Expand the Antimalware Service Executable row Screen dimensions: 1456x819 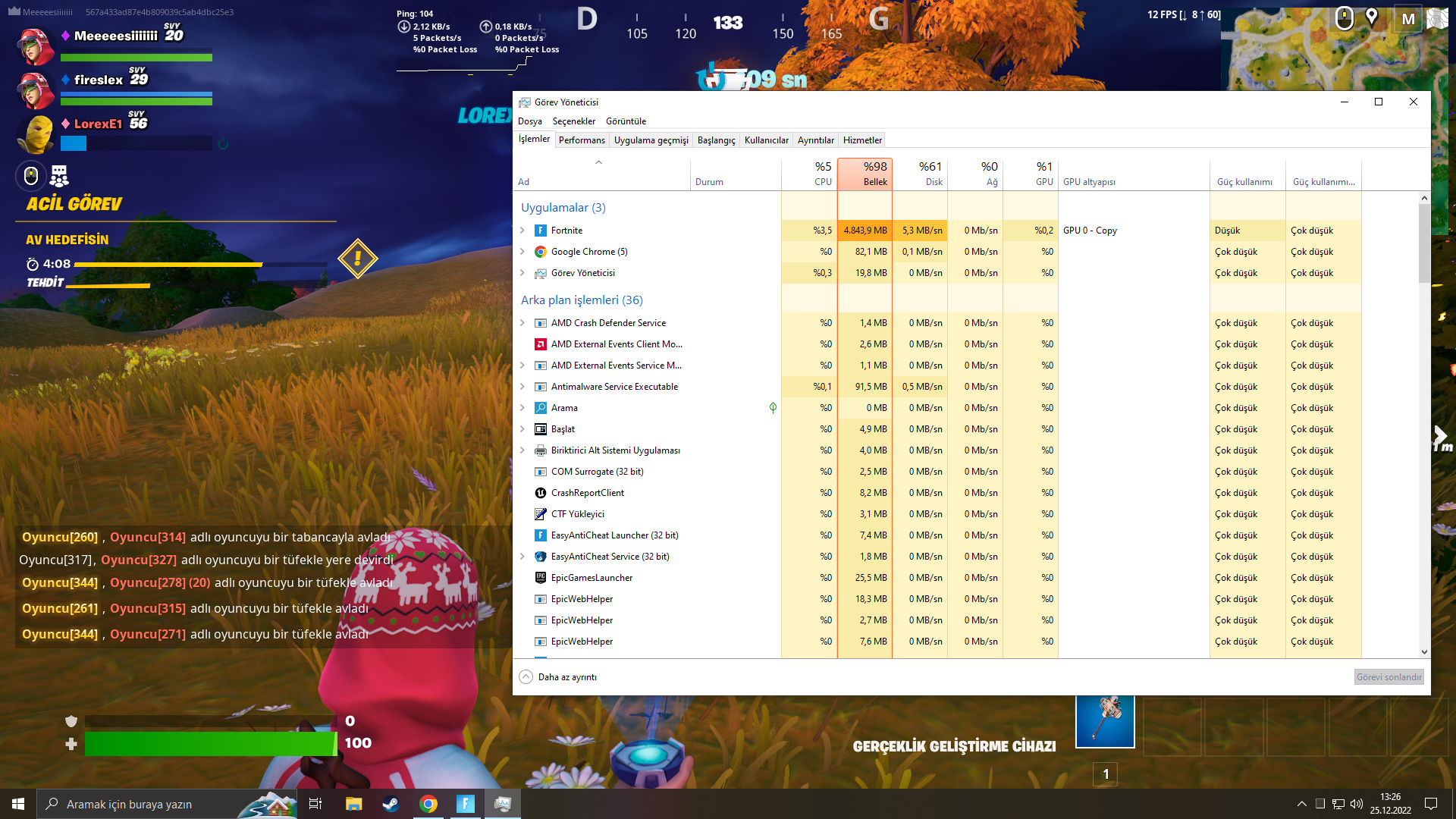click(522, 387)
